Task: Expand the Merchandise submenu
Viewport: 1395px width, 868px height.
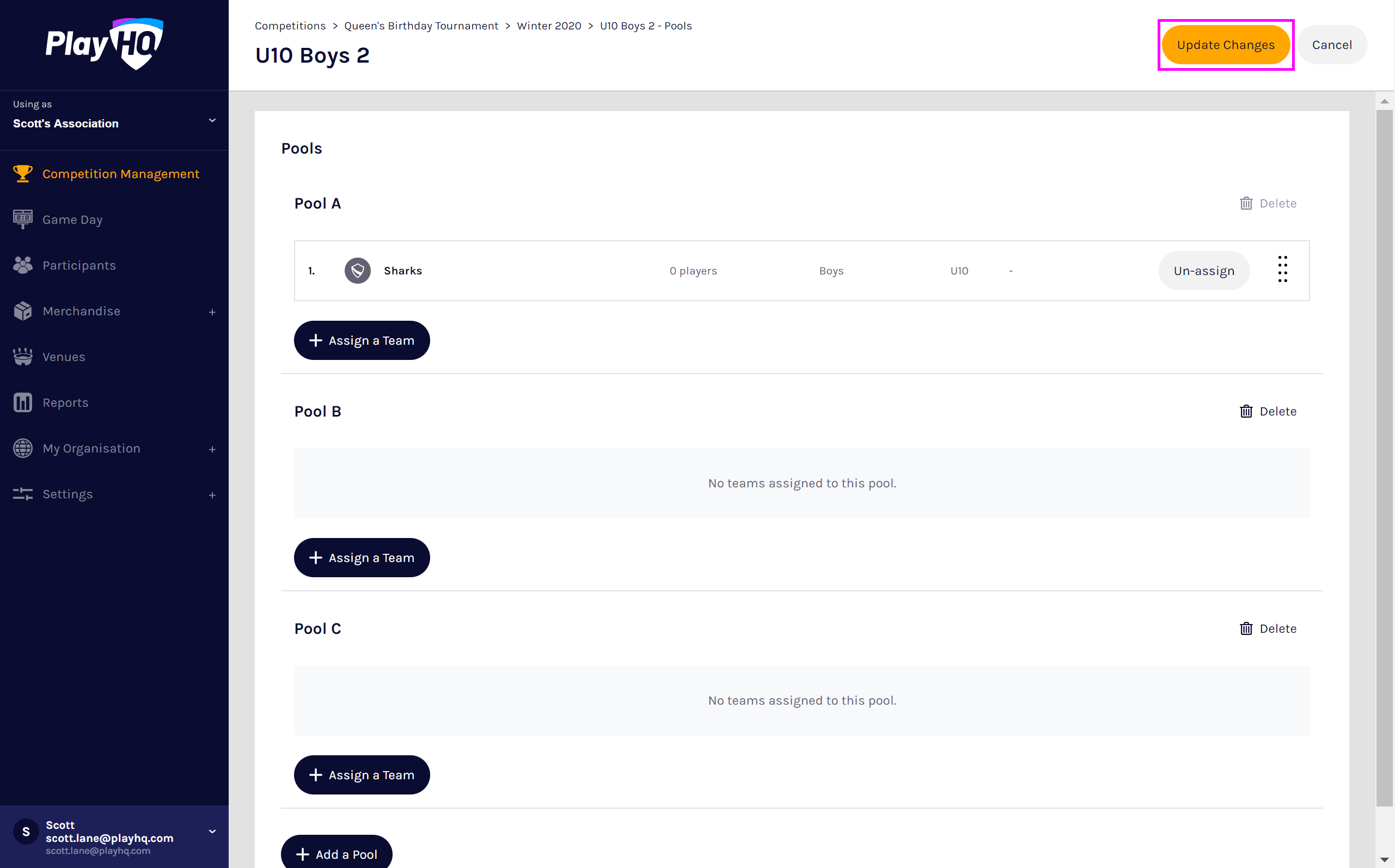Action: click(x=212, y=311)
